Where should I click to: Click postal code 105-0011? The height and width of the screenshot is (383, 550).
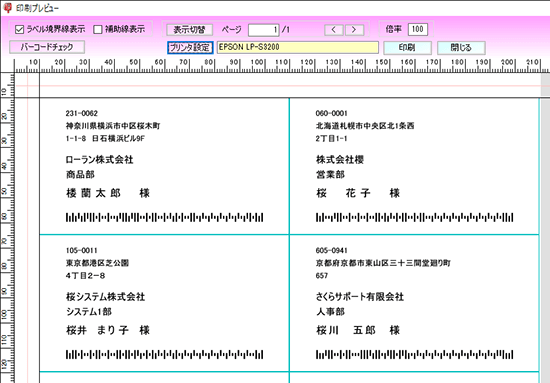click(81, 250)
